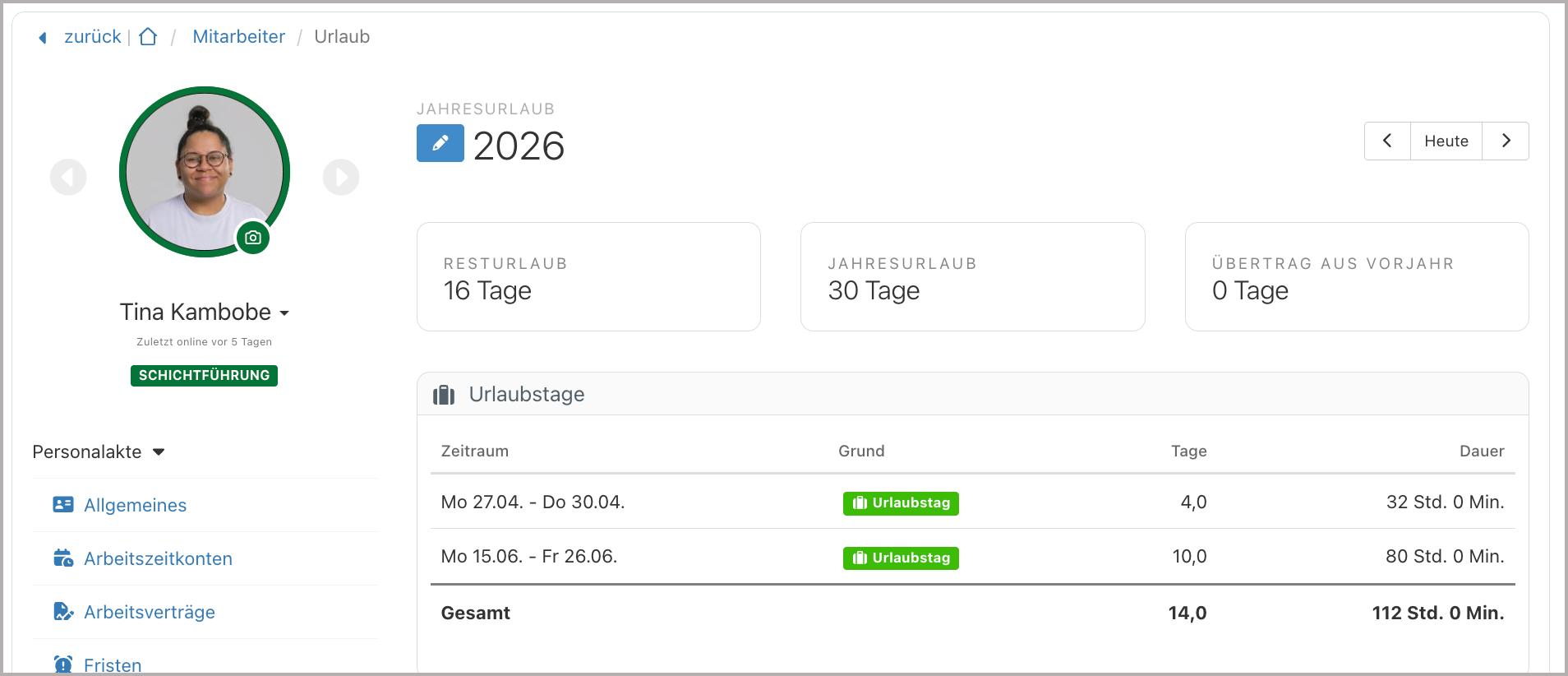This screenshot has height=676, width=1568.
Task: Click the suitcase icon beside Urlaubstage
Action: click(444, 395)
